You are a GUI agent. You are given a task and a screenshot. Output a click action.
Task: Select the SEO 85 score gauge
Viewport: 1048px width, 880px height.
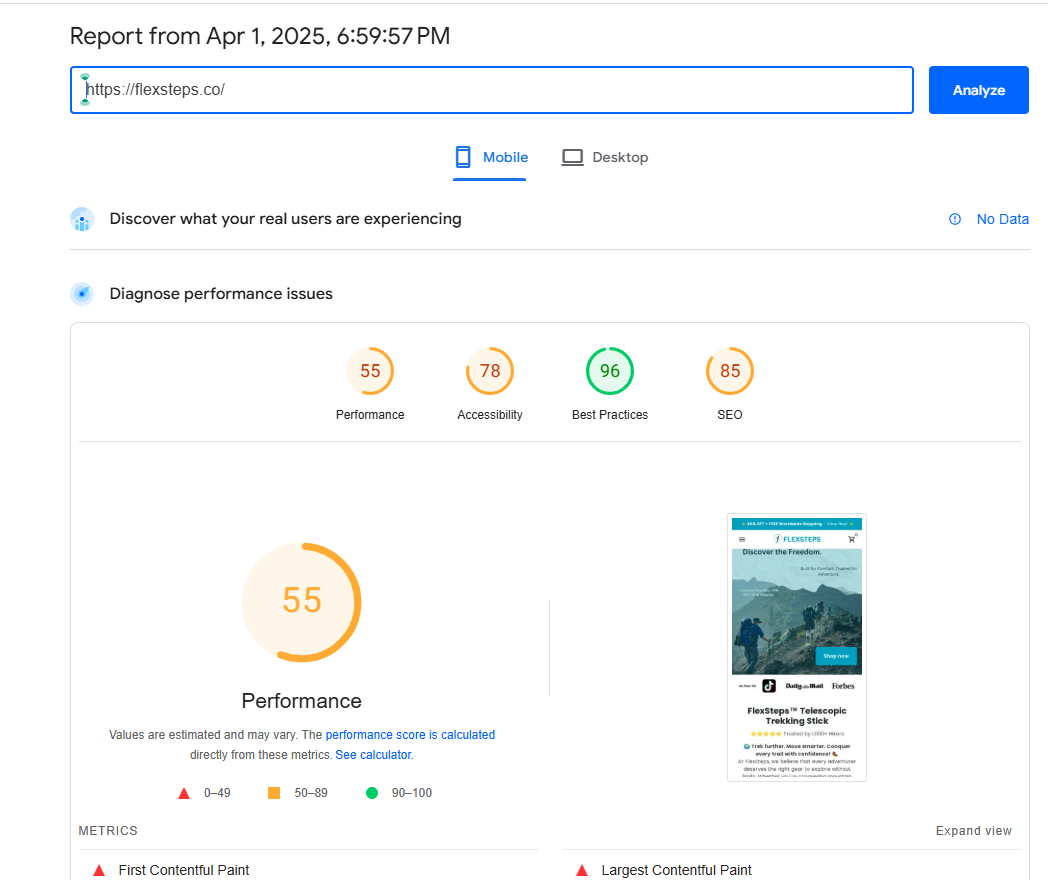[x=730, y=372]
